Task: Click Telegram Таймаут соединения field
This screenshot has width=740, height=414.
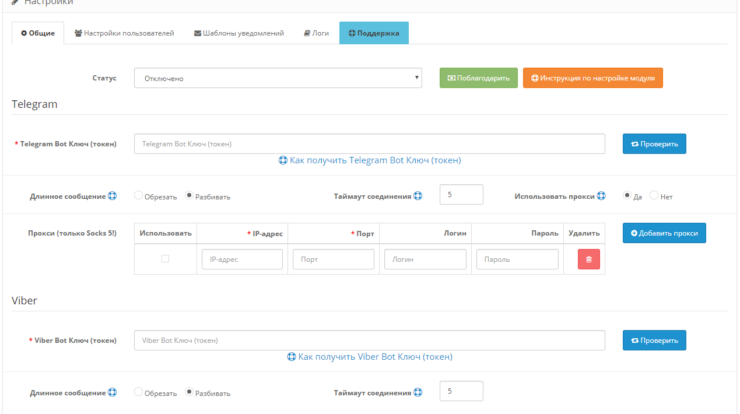Action: coord(461,194)
